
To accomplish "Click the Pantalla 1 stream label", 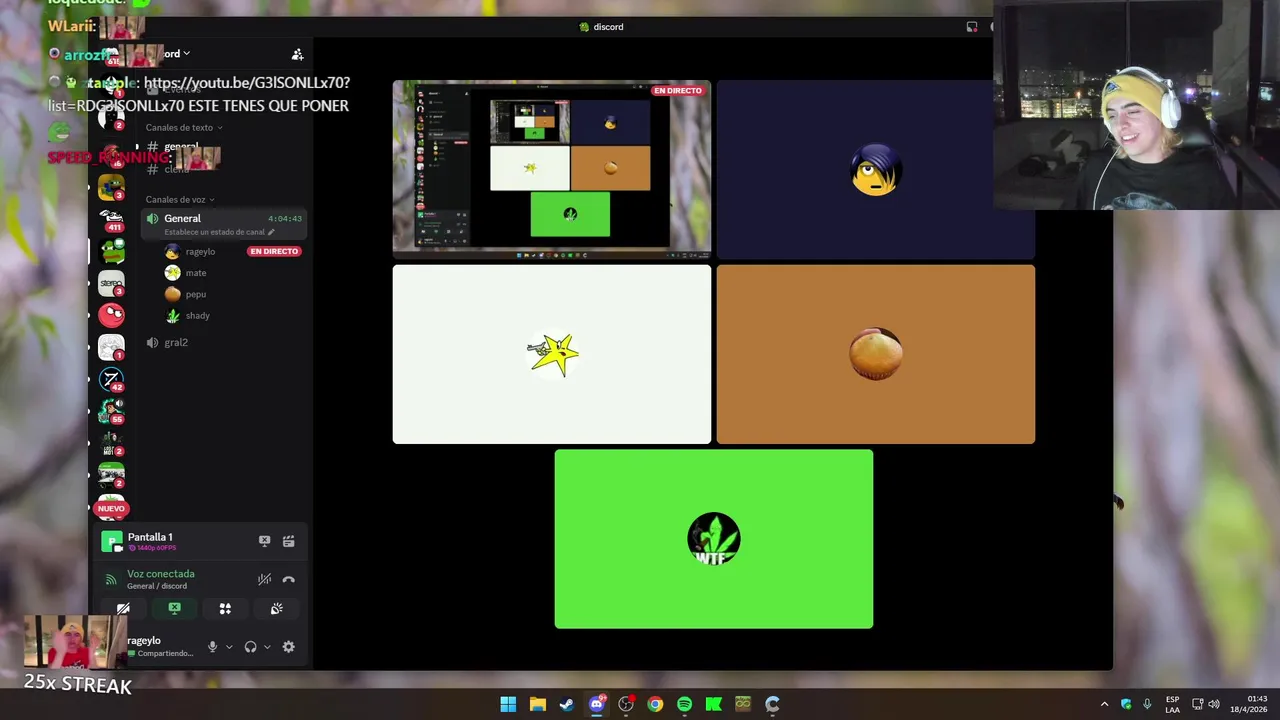I will click(150, 537).
